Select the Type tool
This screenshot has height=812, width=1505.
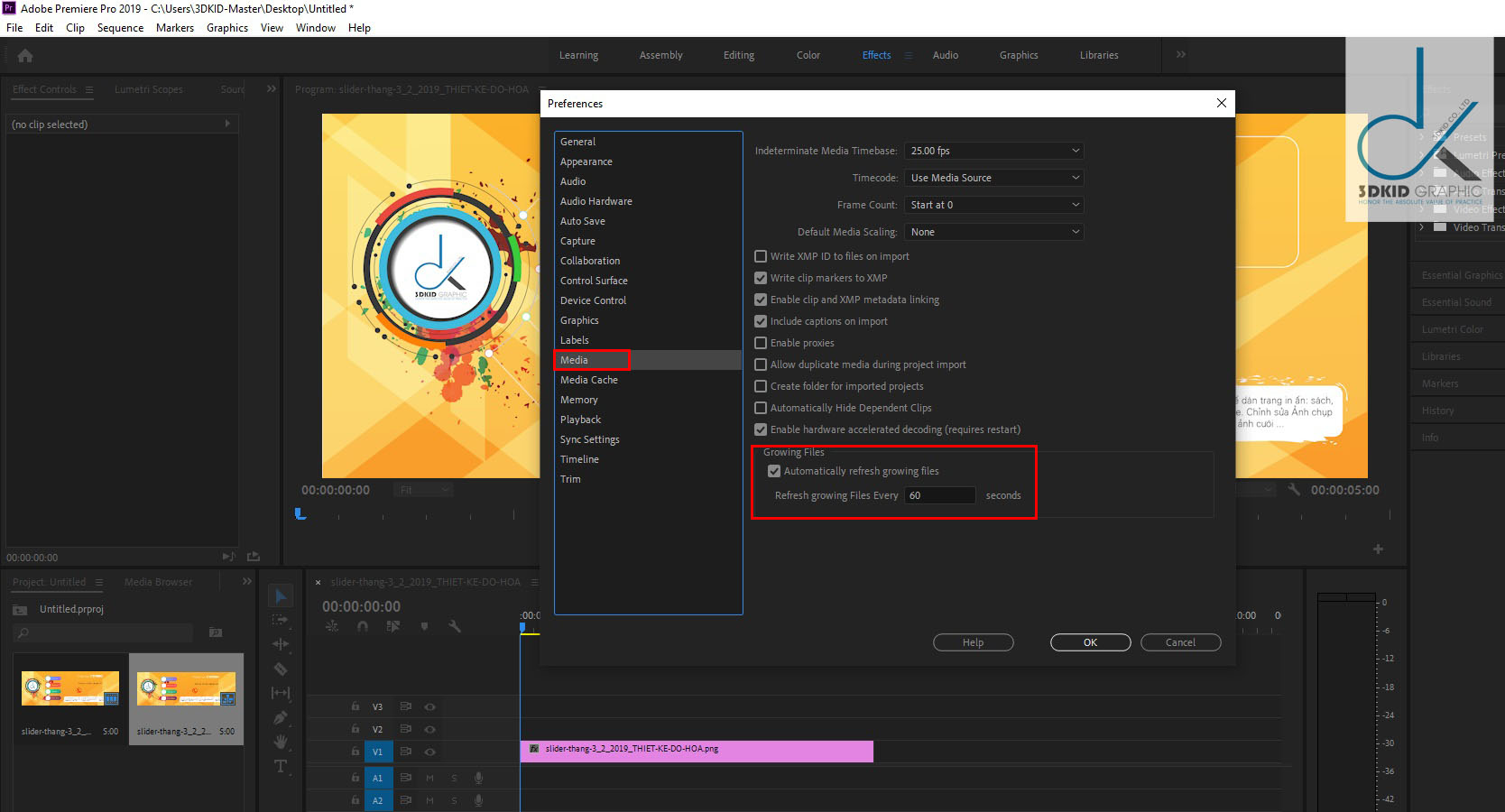[281, 766]
